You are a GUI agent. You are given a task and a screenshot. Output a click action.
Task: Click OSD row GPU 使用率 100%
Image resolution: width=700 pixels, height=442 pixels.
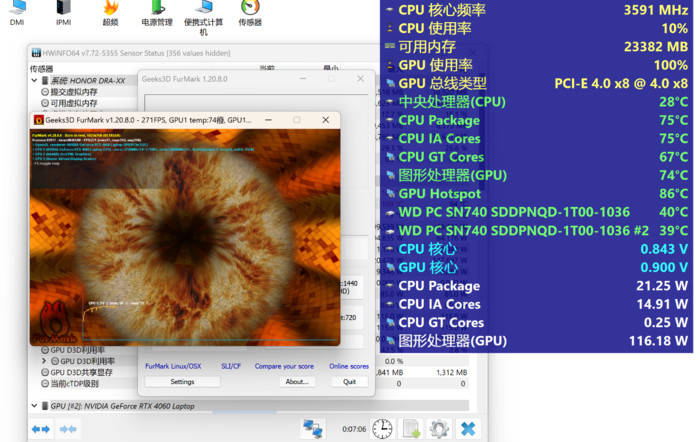coord(537,65)
